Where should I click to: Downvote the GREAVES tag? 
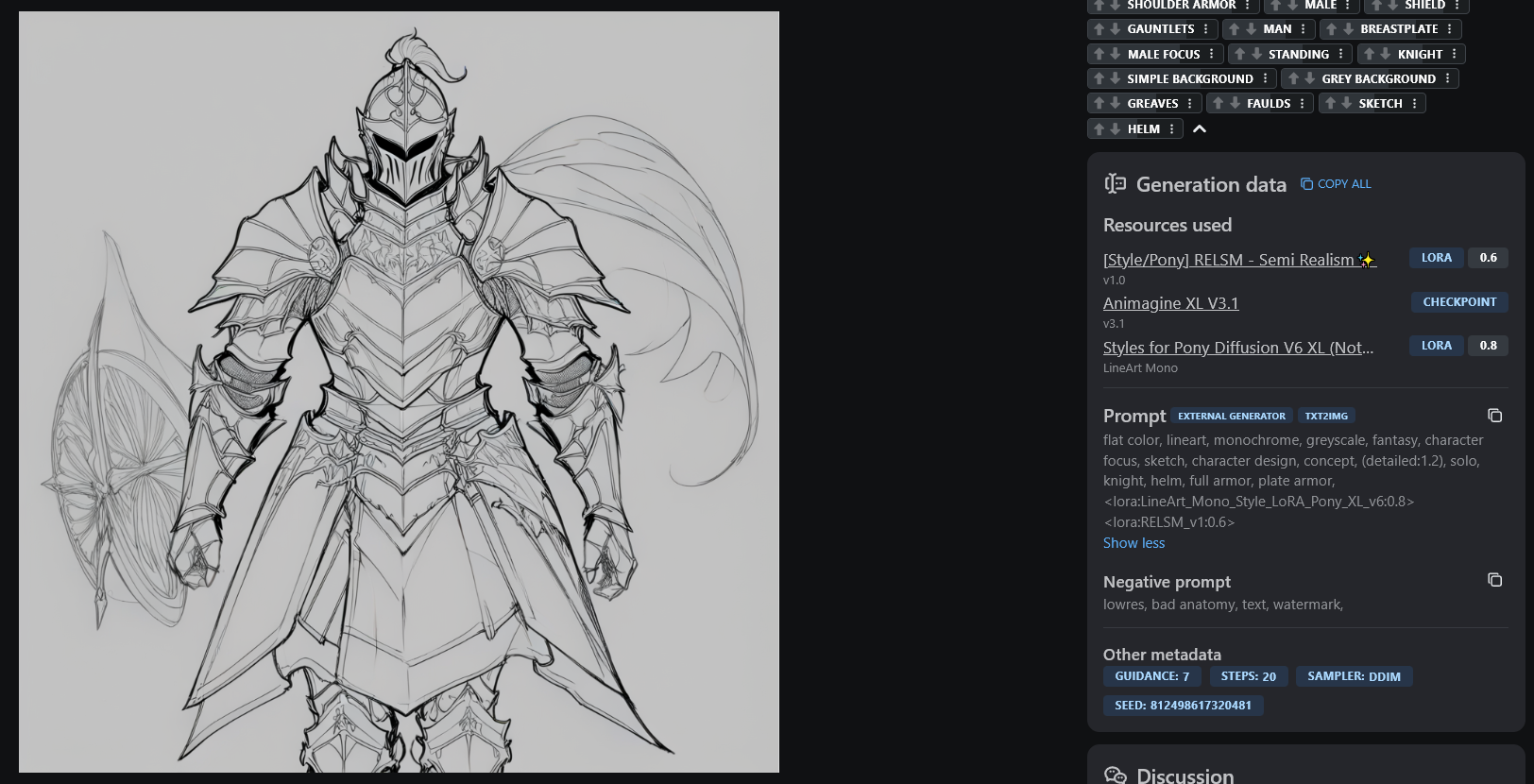(x=1115, y=103)
